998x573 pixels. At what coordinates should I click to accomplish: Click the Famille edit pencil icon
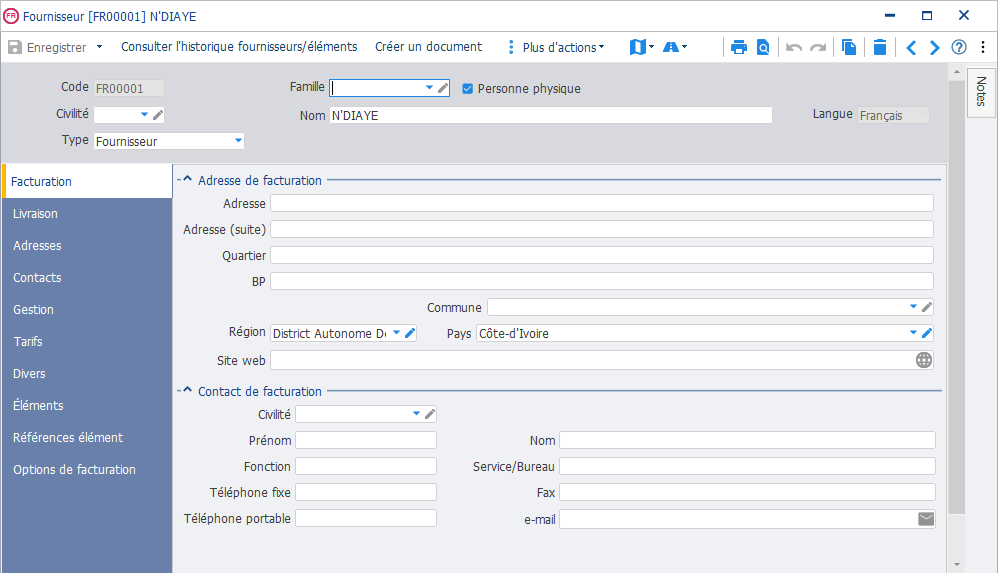coord(443,88)
